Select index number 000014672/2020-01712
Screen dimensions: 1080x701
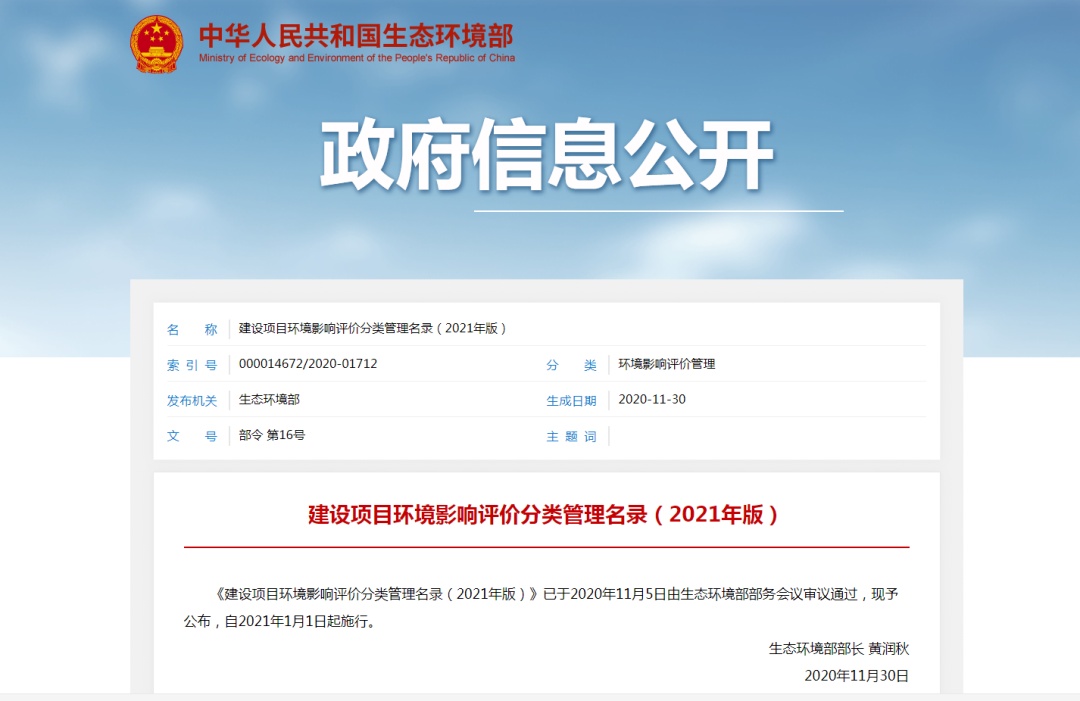point(308,364)
